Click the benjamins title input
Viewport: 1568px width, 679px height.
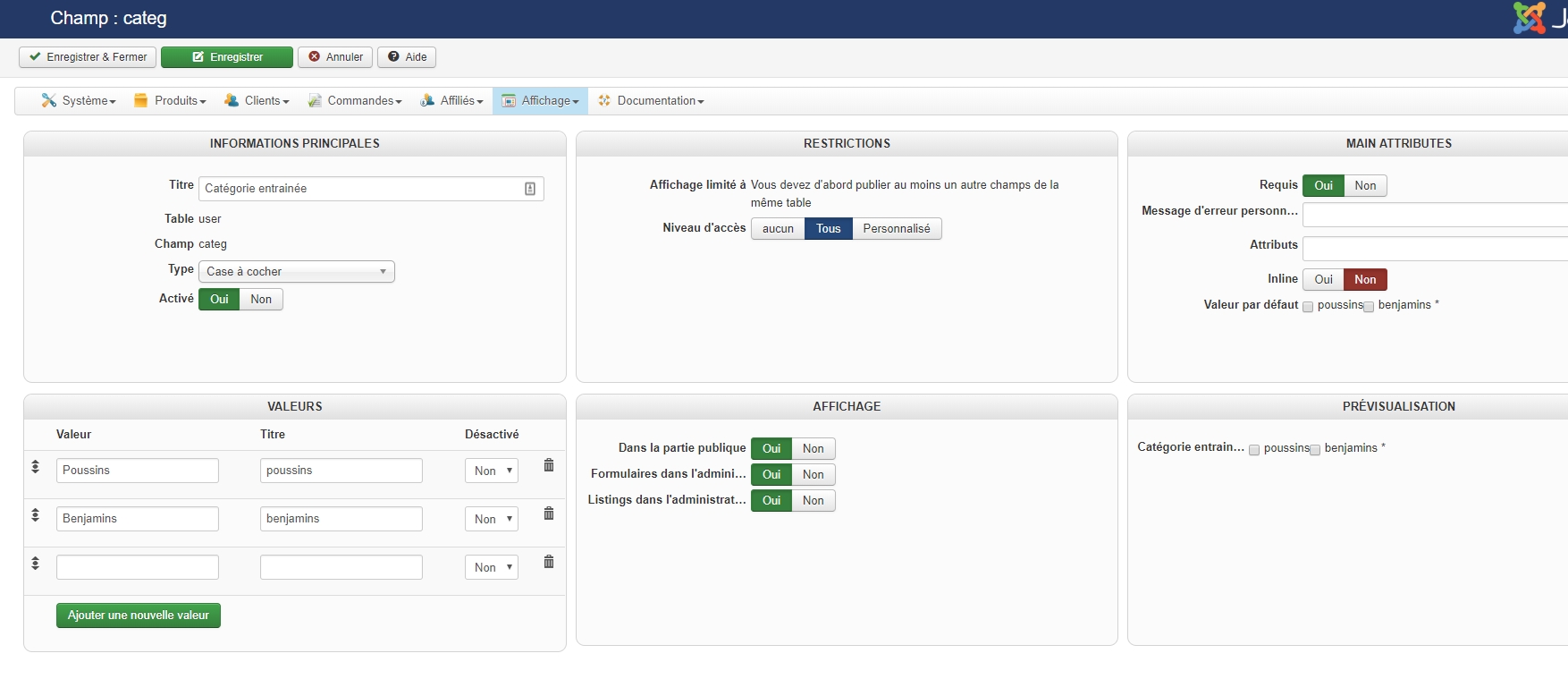[341, 519]
